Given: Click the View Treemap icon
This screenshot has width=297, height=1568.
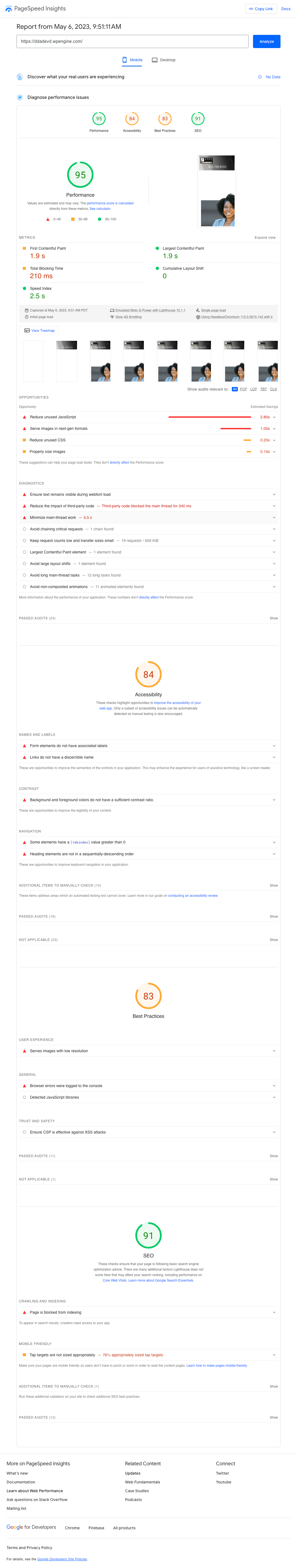Looking at the screenshot, I should (x=27, y=330).
